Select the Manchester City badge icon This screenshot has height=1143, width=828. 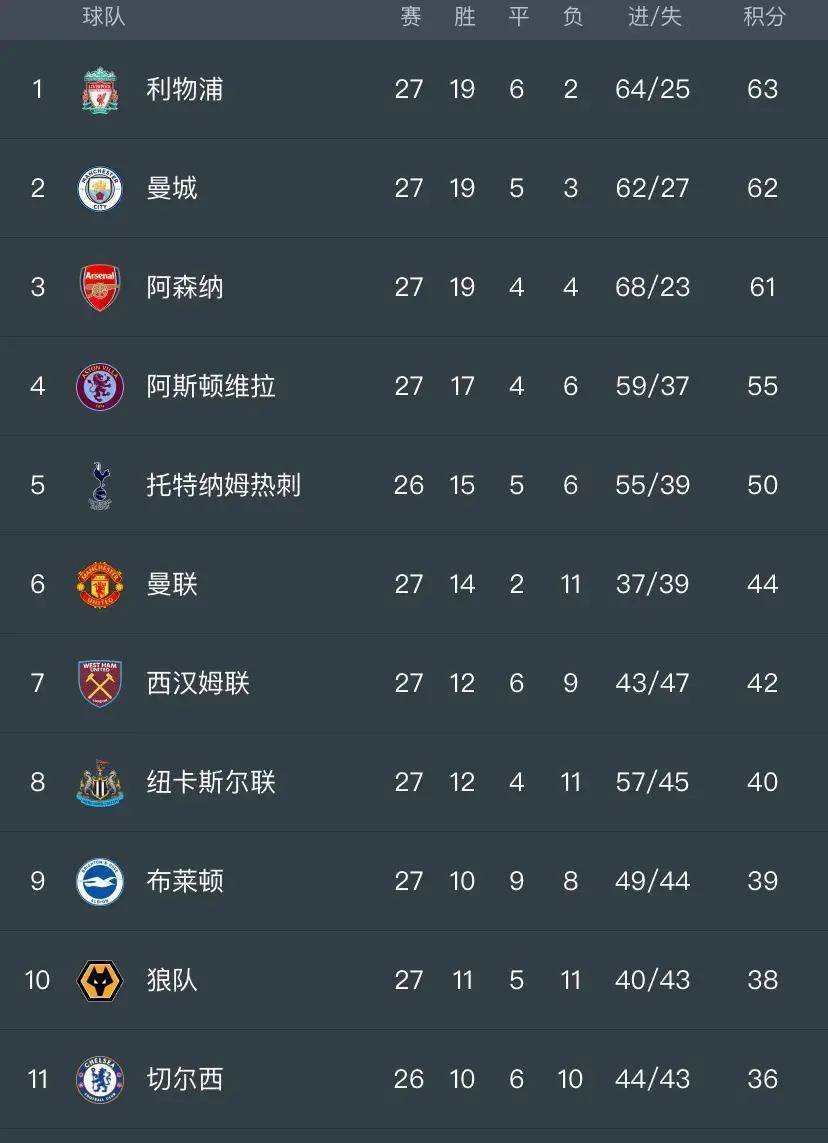pyautogui.click(x=99, y=187)
